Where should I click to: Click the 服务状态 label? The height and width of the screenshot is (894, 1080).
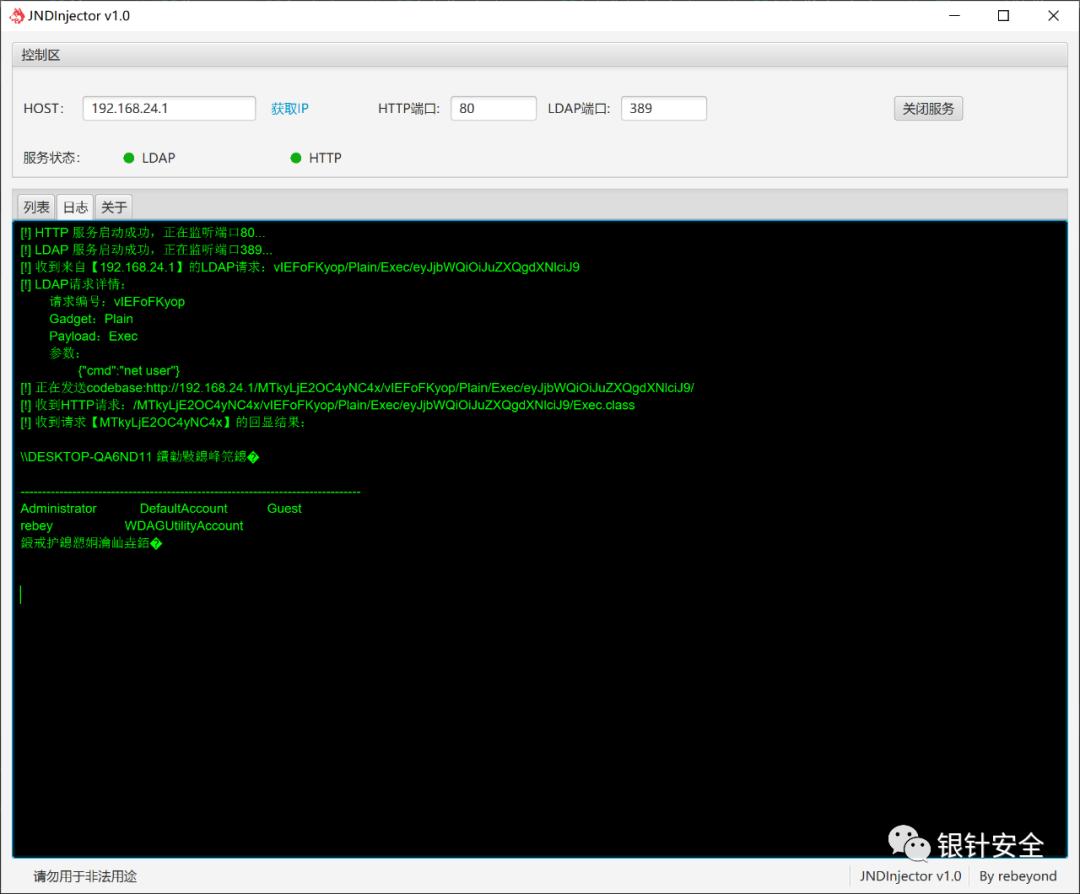click(x=52, y=158)
